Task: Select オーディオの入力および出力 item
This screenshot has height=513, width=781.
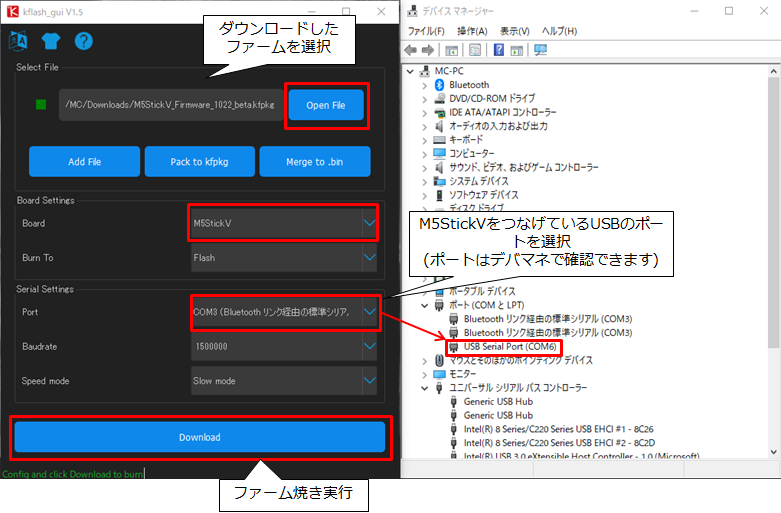Action: pyautogui.click(x=498, y=126)
